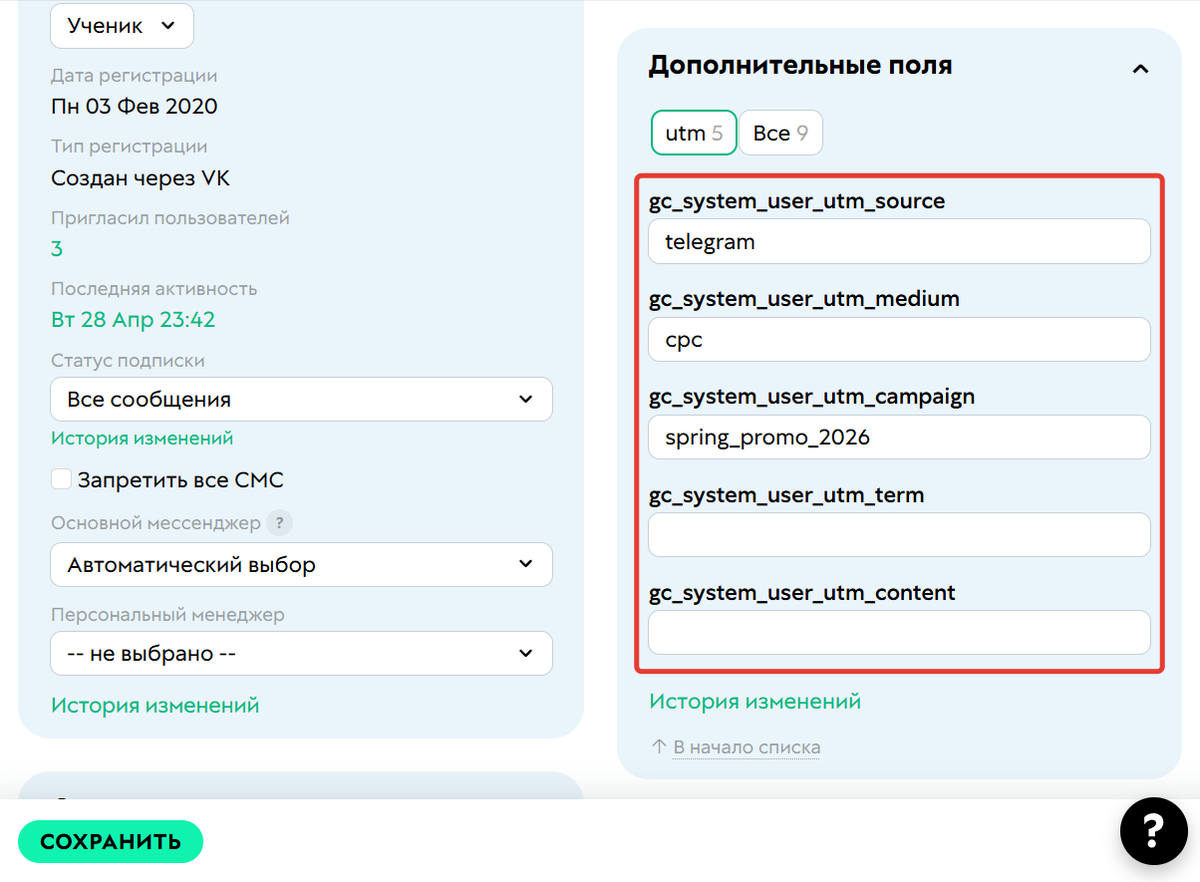Focus the utm_campaign field spring_promo_2026
The height and width of the screenshot is (882, 1200).
point(899,437)
